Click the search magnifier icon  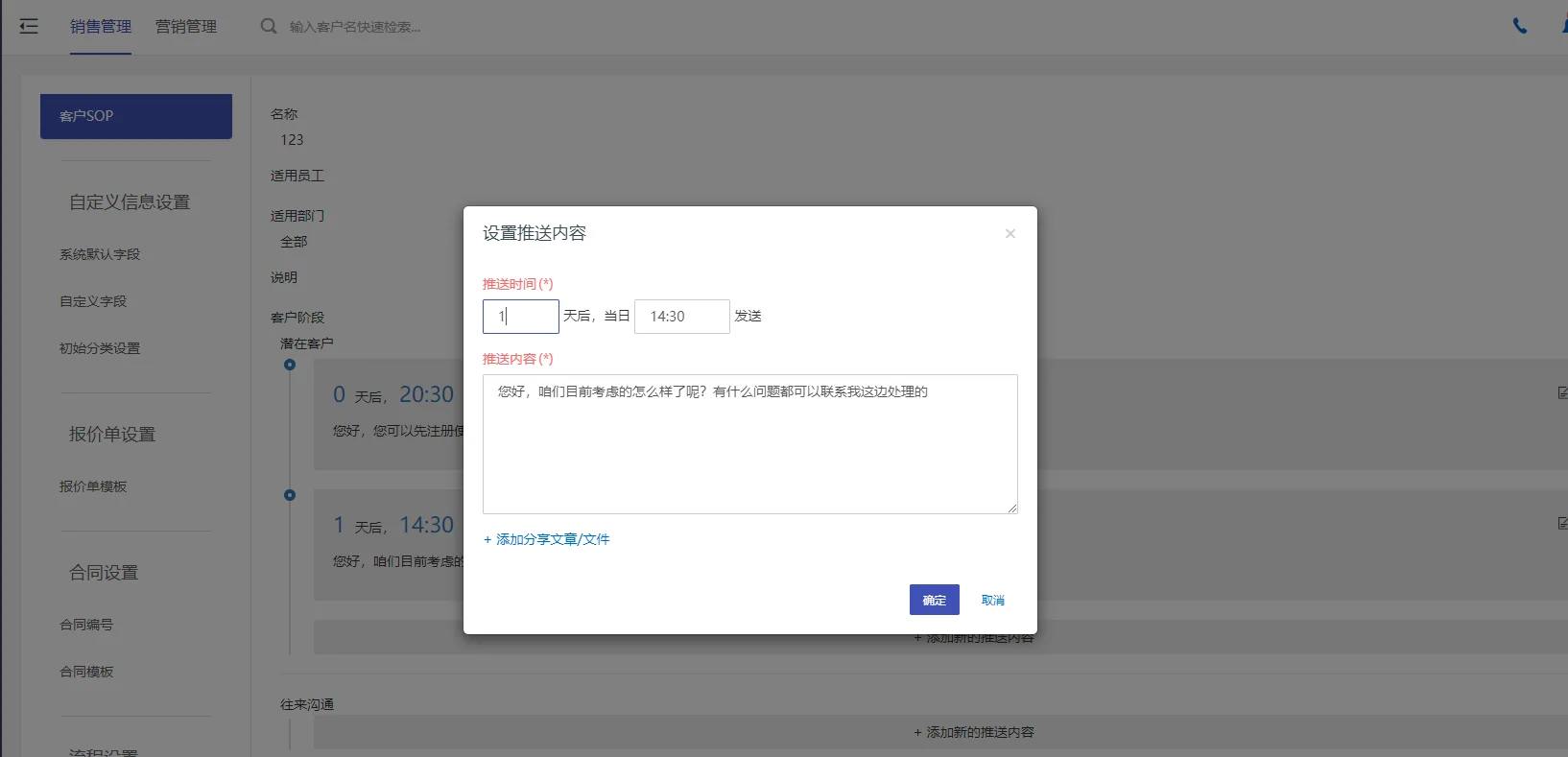[x=269, y=26]
